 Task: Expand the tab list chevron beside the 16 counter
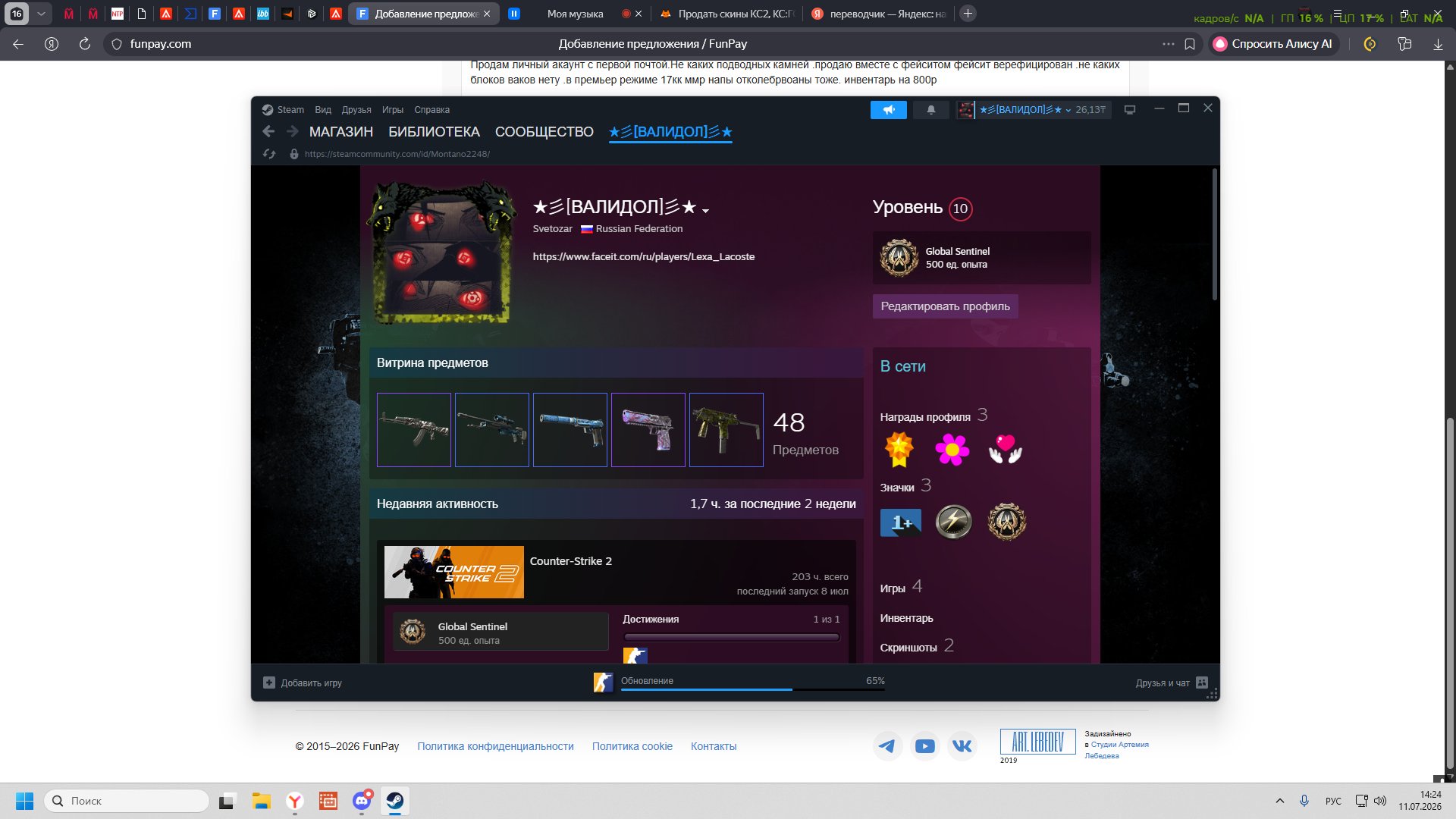pyautogui.click(x=41, y=14)
